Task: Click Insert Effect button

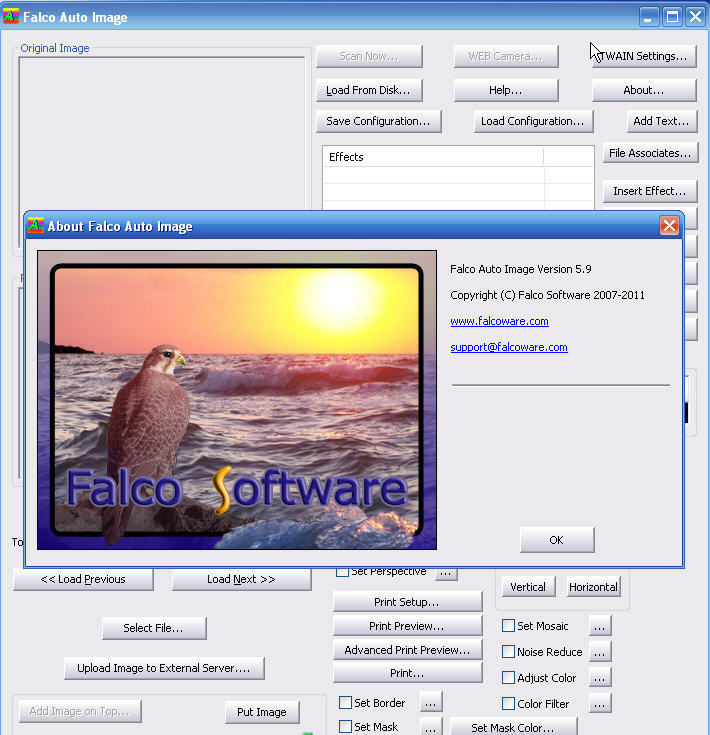Action: [650, 191]
